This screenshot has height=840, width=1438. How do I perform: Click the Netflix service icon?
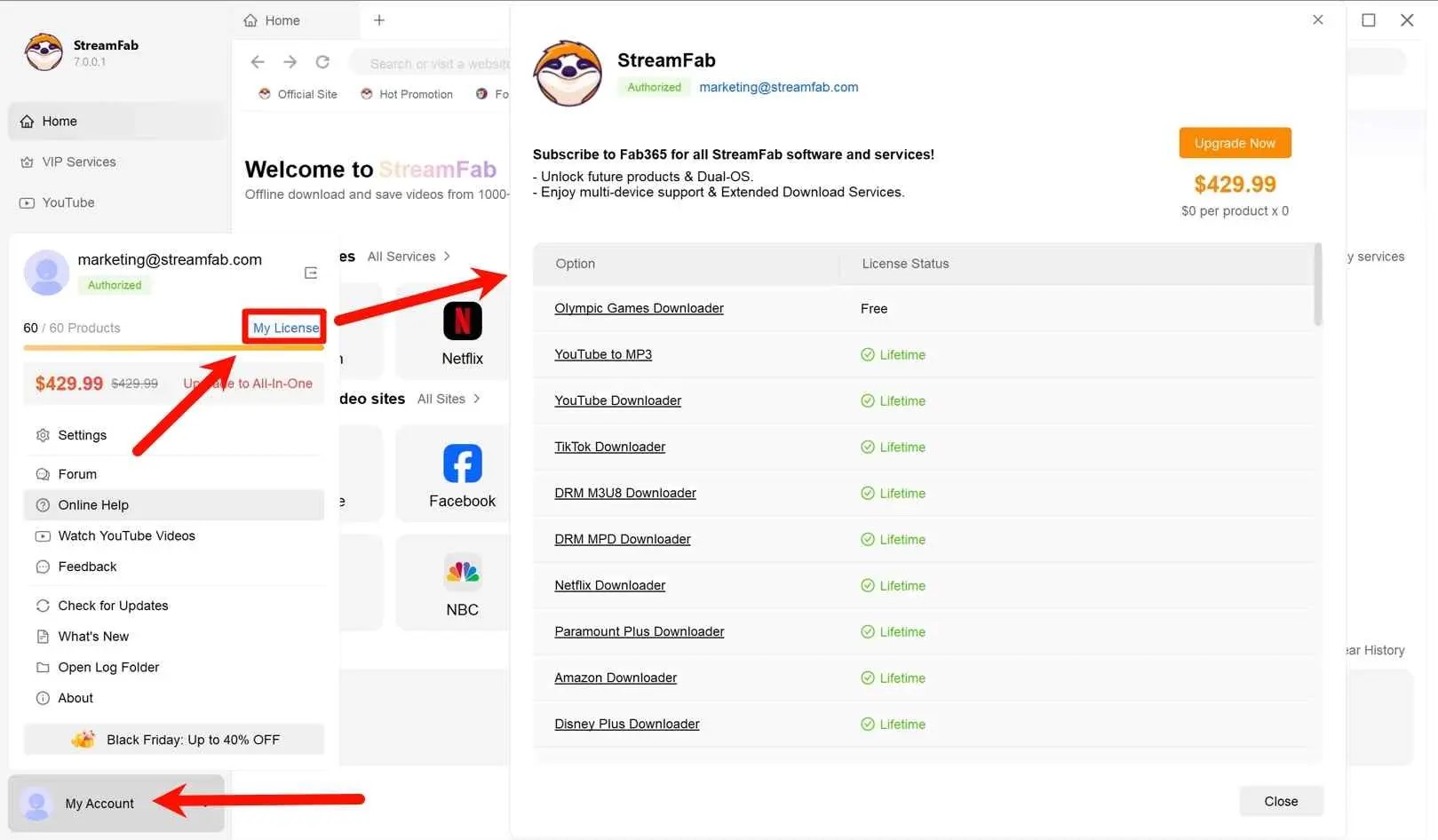click(x=462, y=321)
